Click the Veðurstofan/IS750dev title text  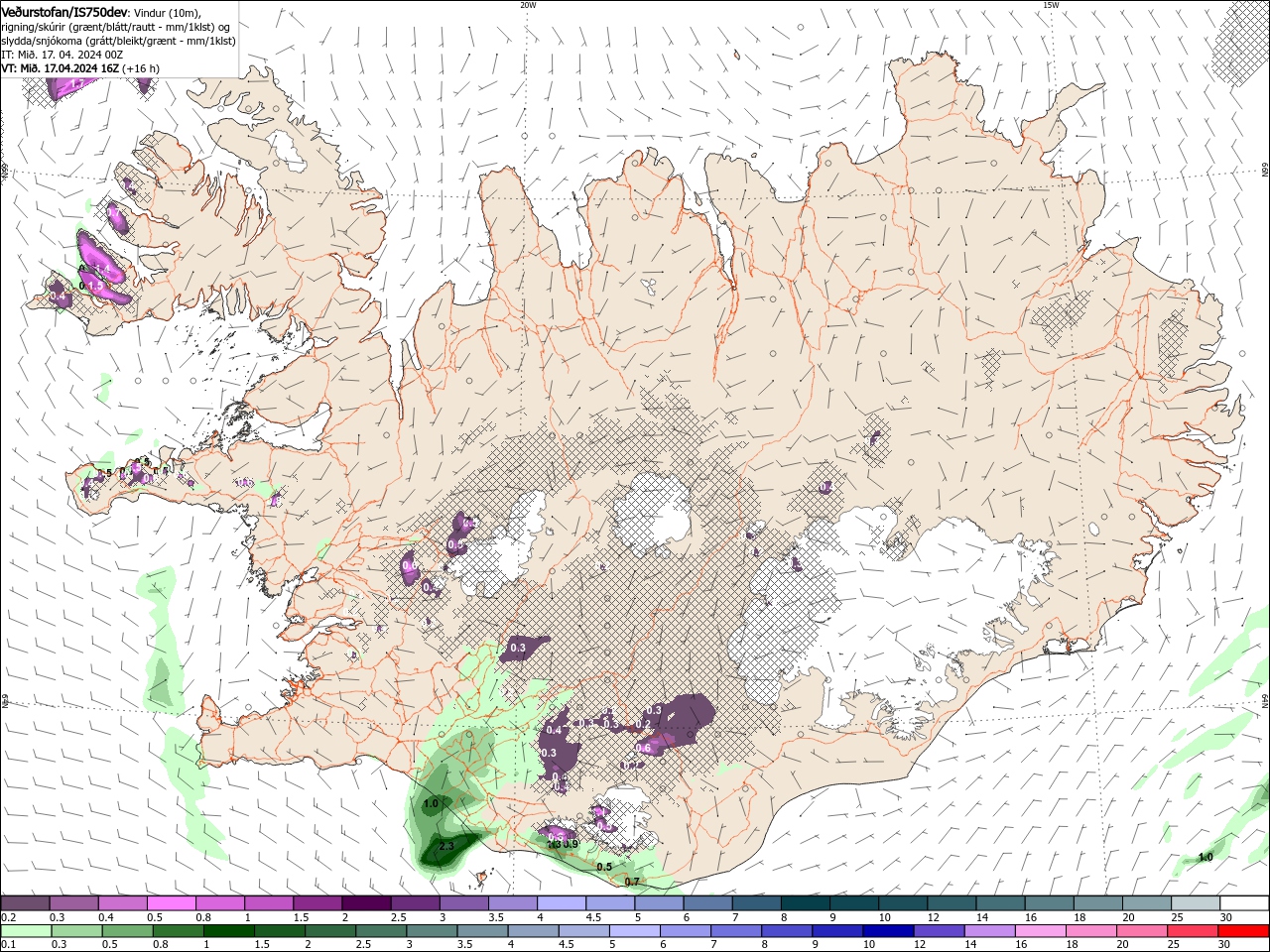point(64,11)
